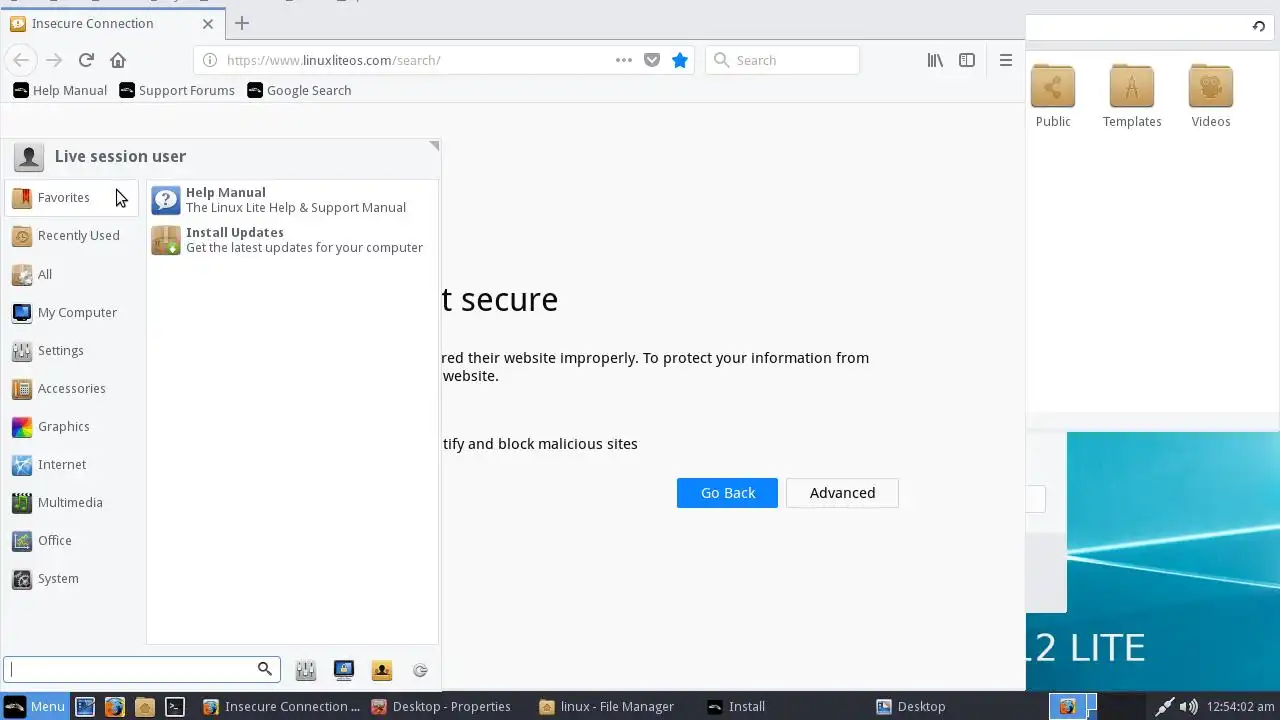Open home folder from taskbar launcher
The image size is (1280, 720).
click(x=145, y=706)
